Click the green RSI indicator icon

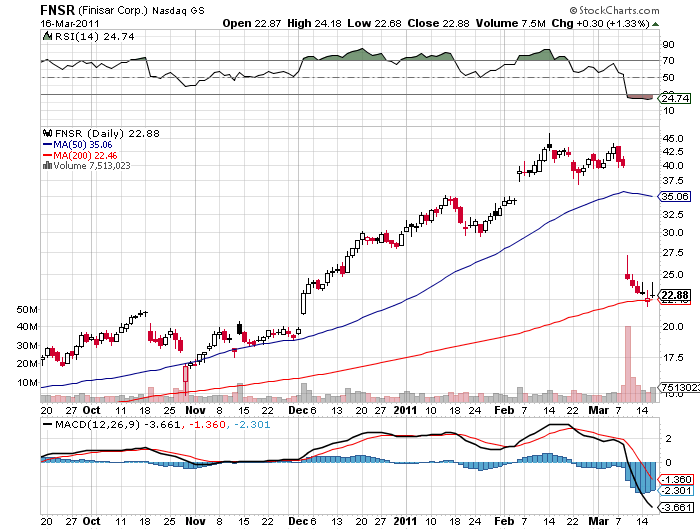(47, 36)
